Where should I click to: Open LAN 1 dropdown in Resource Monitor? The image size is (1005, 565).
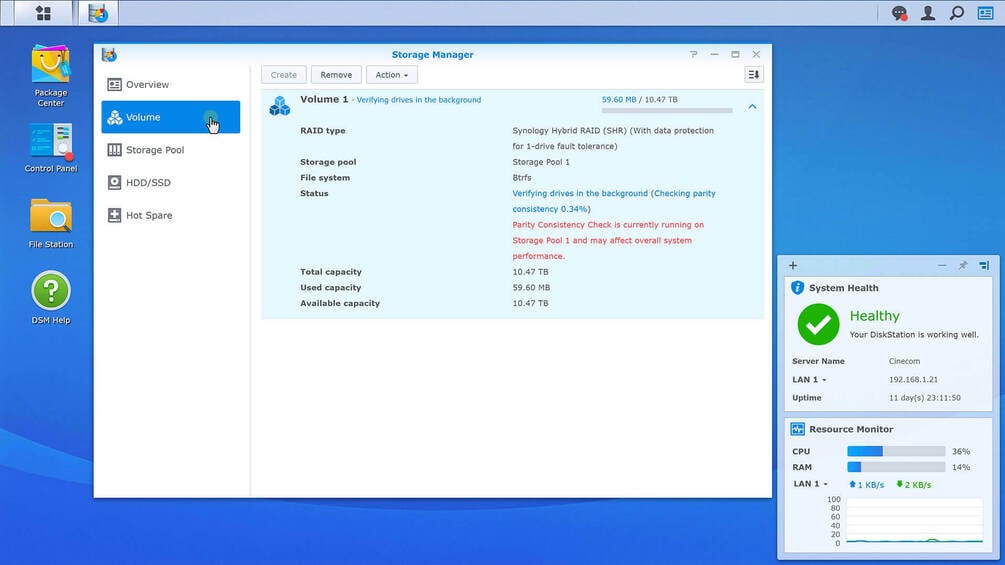tap(810, 484)
